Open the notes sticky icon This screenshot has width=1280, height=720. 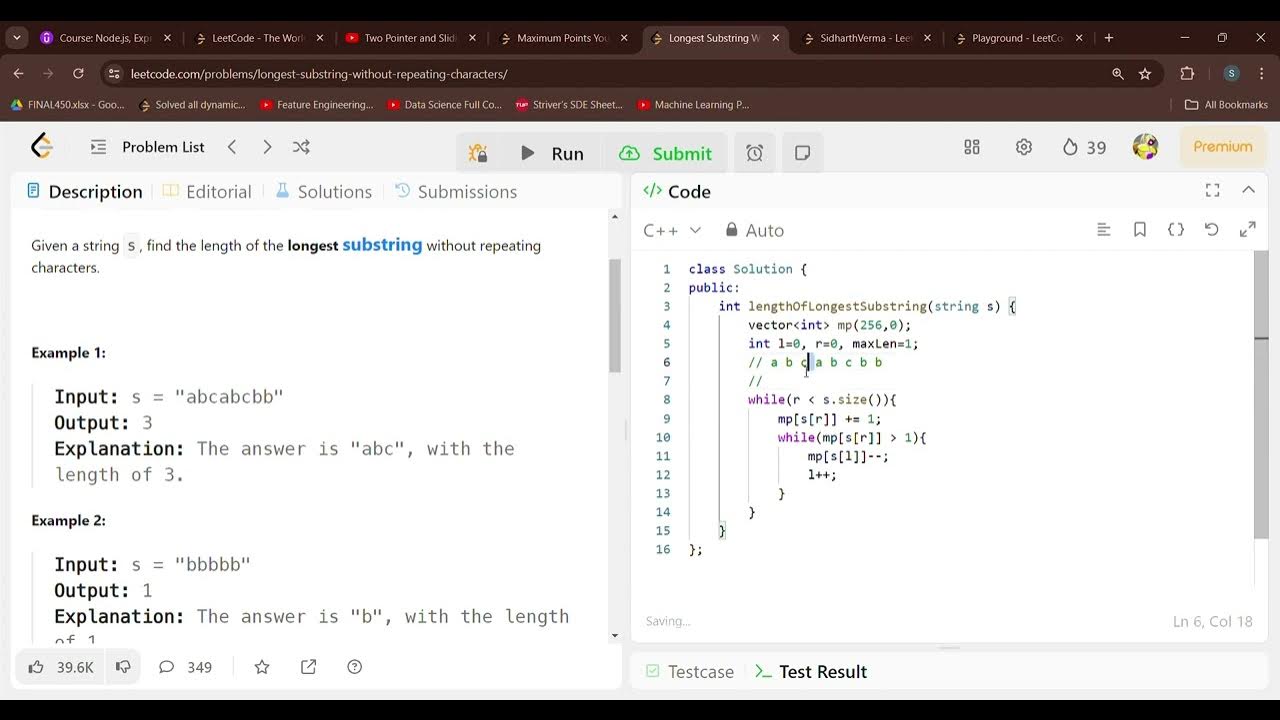click(802, 153)
